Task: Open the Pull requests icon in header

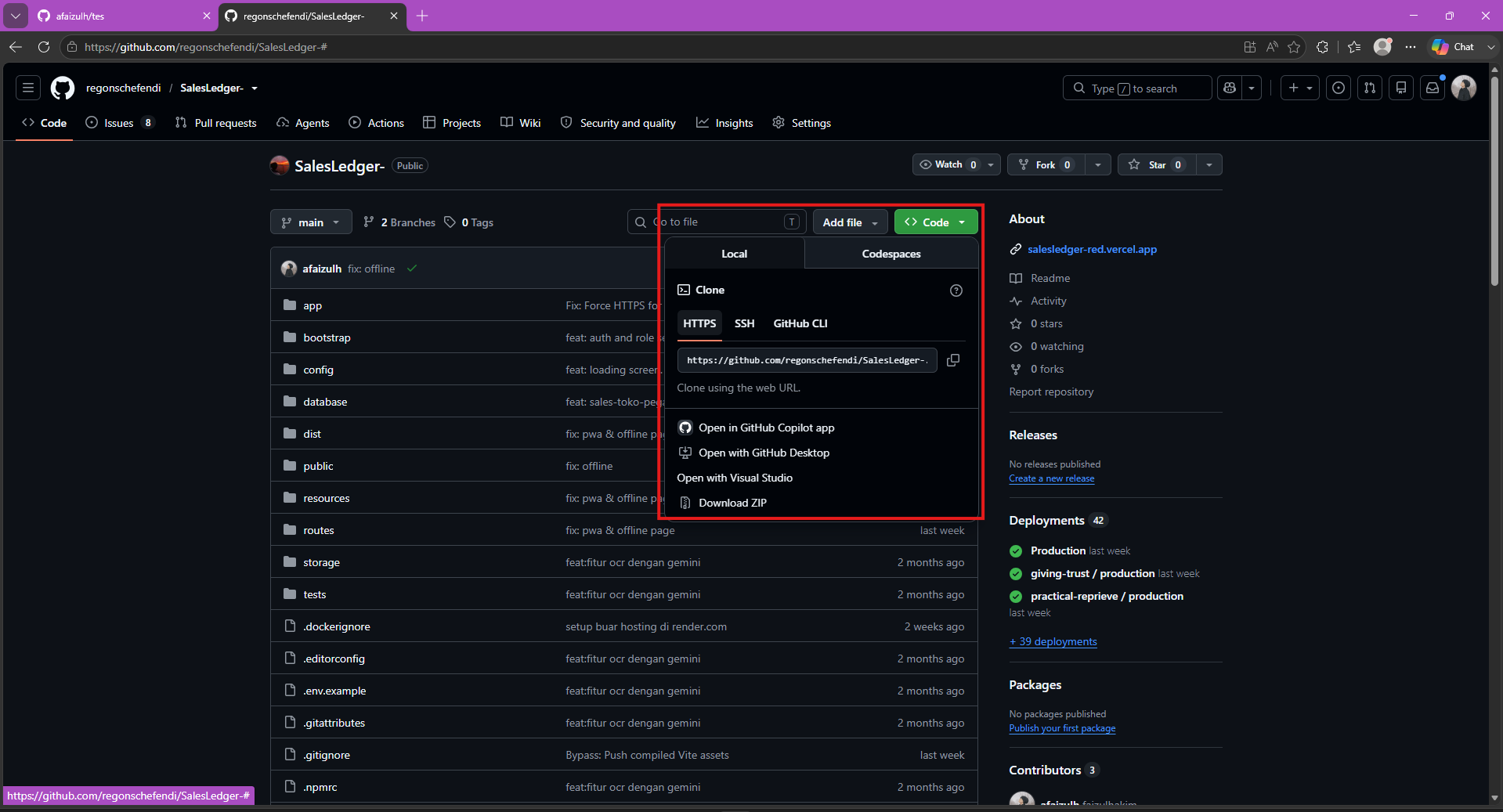Action: coord(1370,88)
